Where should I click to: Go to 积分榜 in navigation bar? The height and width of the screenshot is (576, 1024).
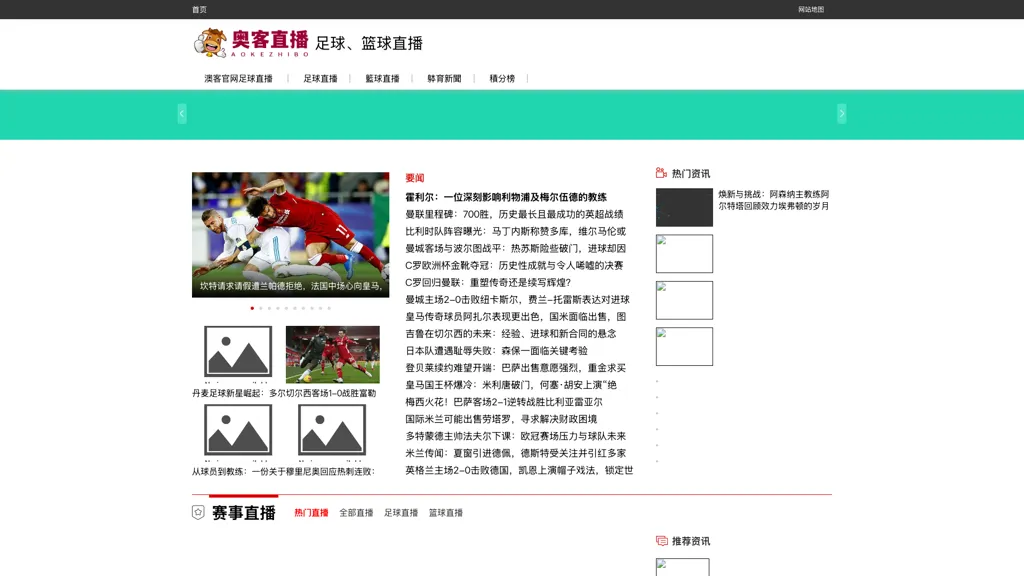point(502,78)
